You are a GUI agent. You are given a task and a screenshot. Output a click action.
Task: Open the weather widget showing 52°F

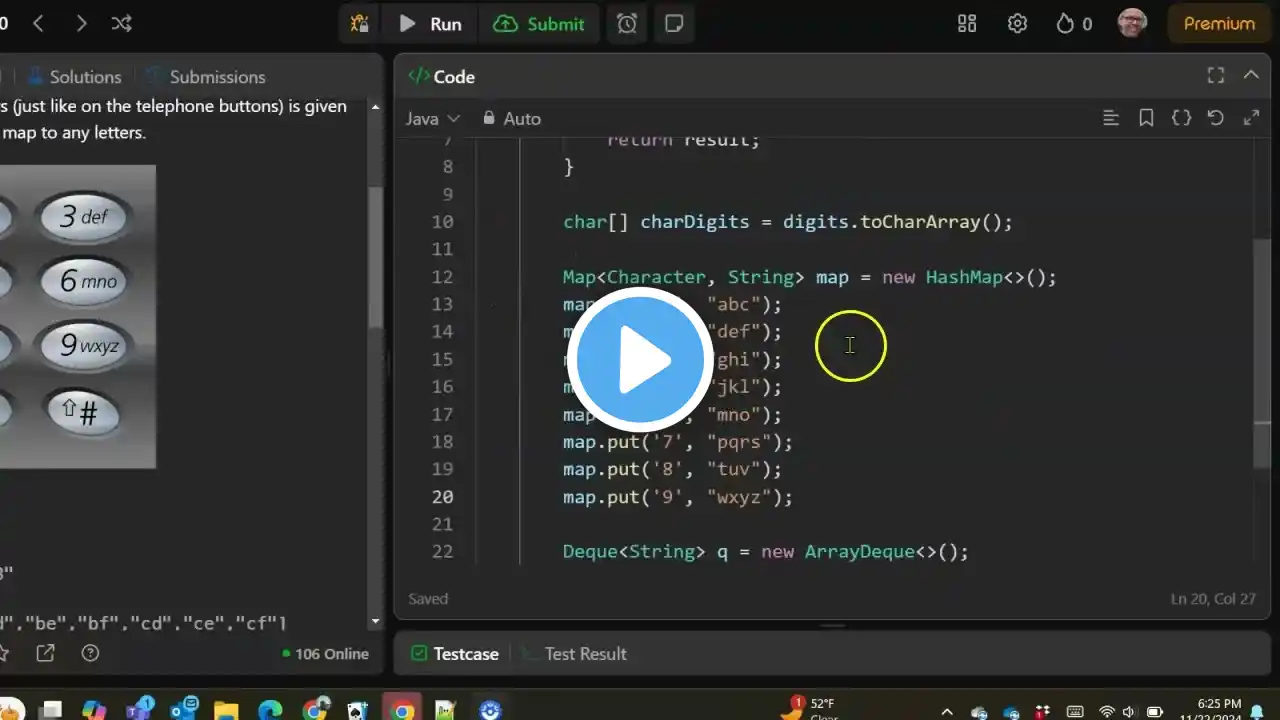point(810,709)
